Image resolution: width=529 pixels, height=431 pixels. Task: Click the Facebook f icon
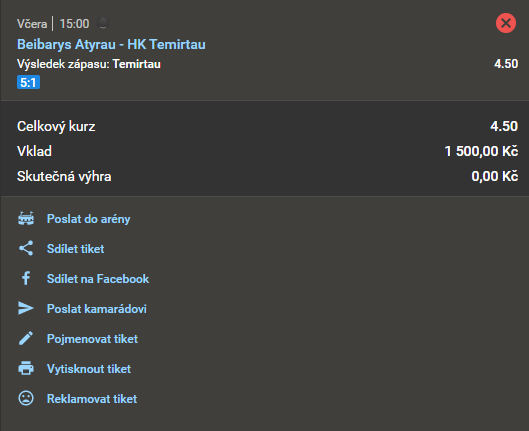pos(26,278)
